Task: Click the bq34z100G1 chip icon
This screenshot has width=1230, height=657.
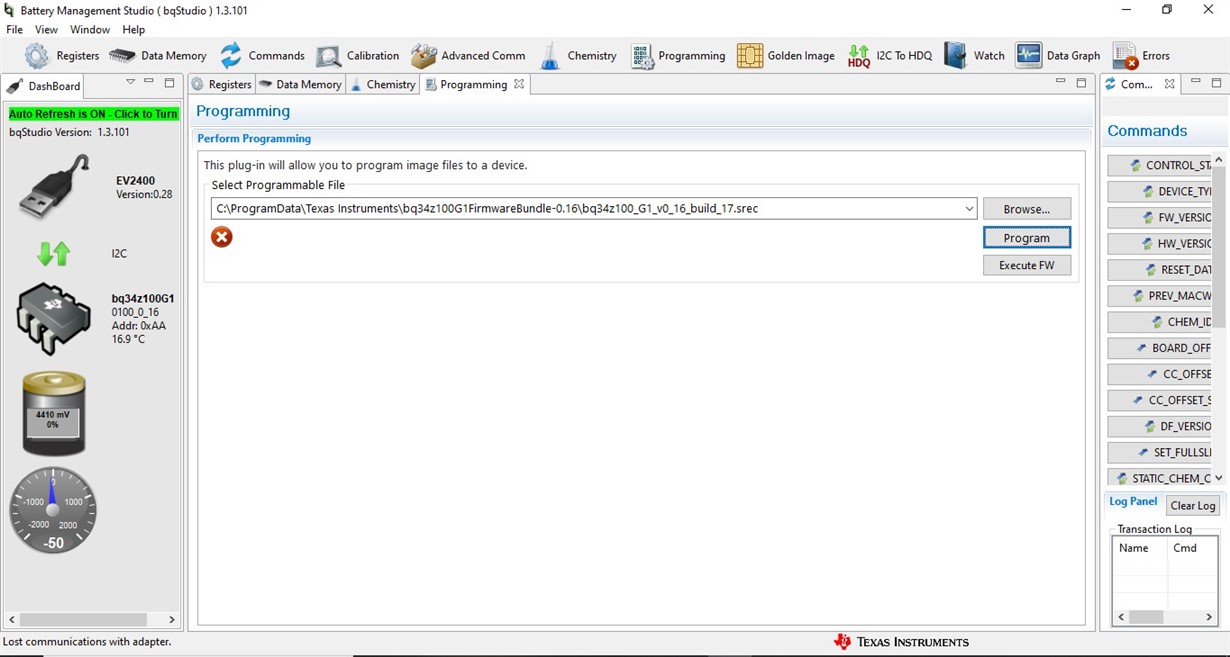Action: coord(54,318)
